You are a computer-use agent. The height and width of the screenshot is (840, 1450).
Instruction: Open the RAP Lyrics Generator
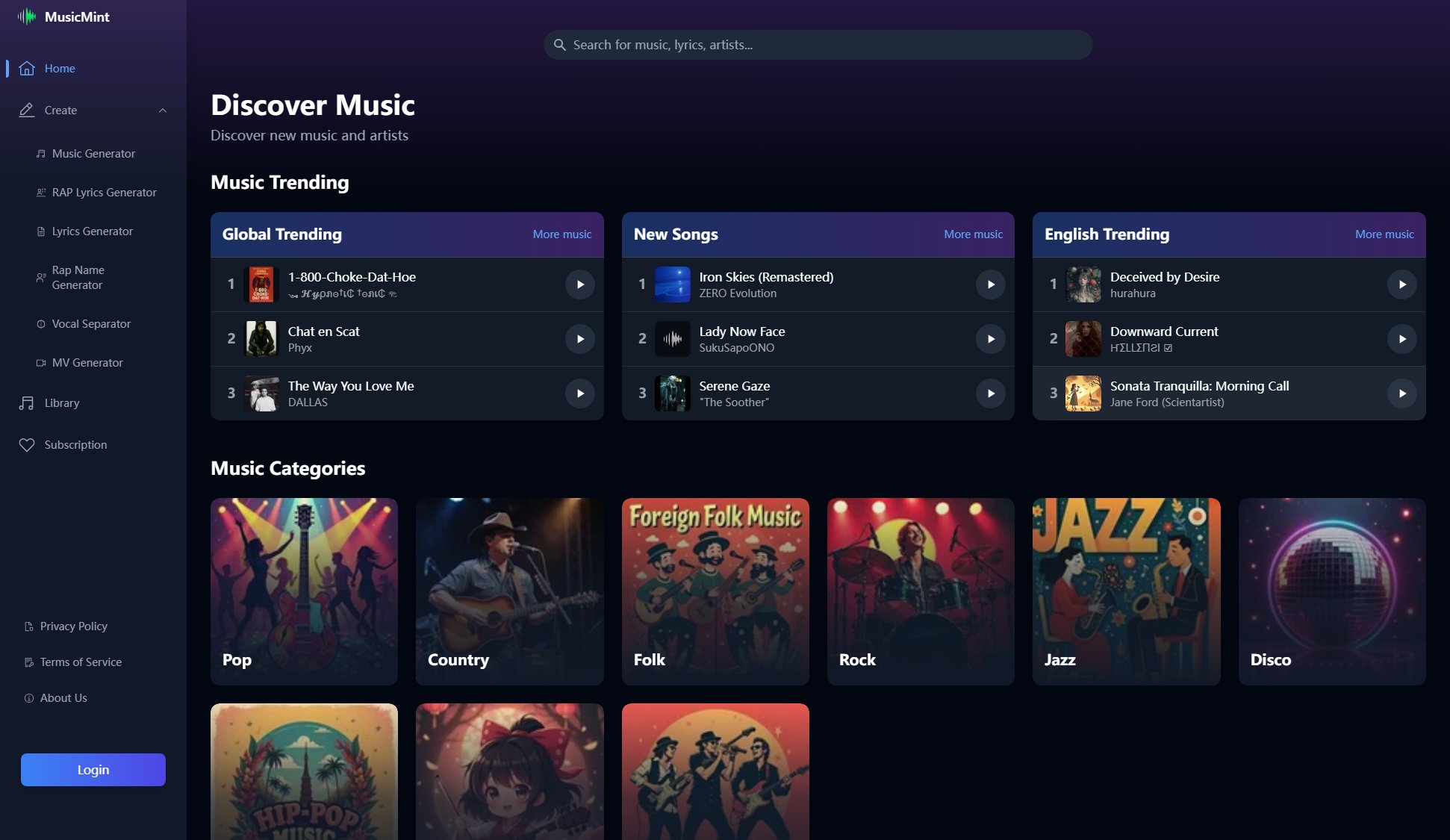point(104,192)
